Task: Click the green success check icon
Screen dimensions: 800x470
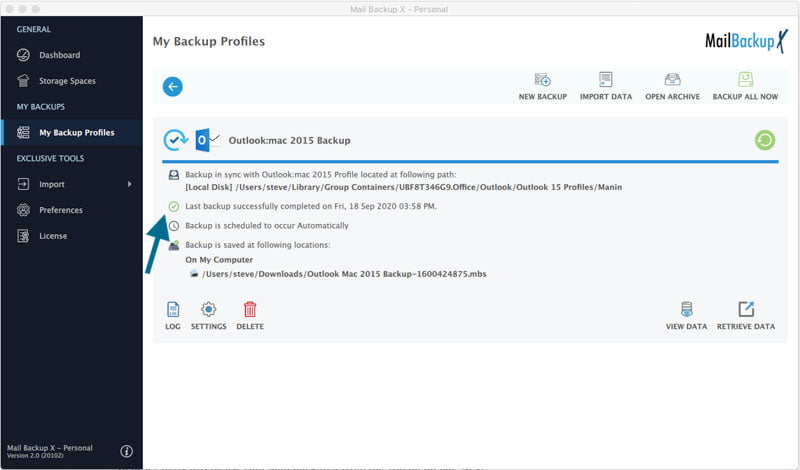Action: (x=174, y=206)
